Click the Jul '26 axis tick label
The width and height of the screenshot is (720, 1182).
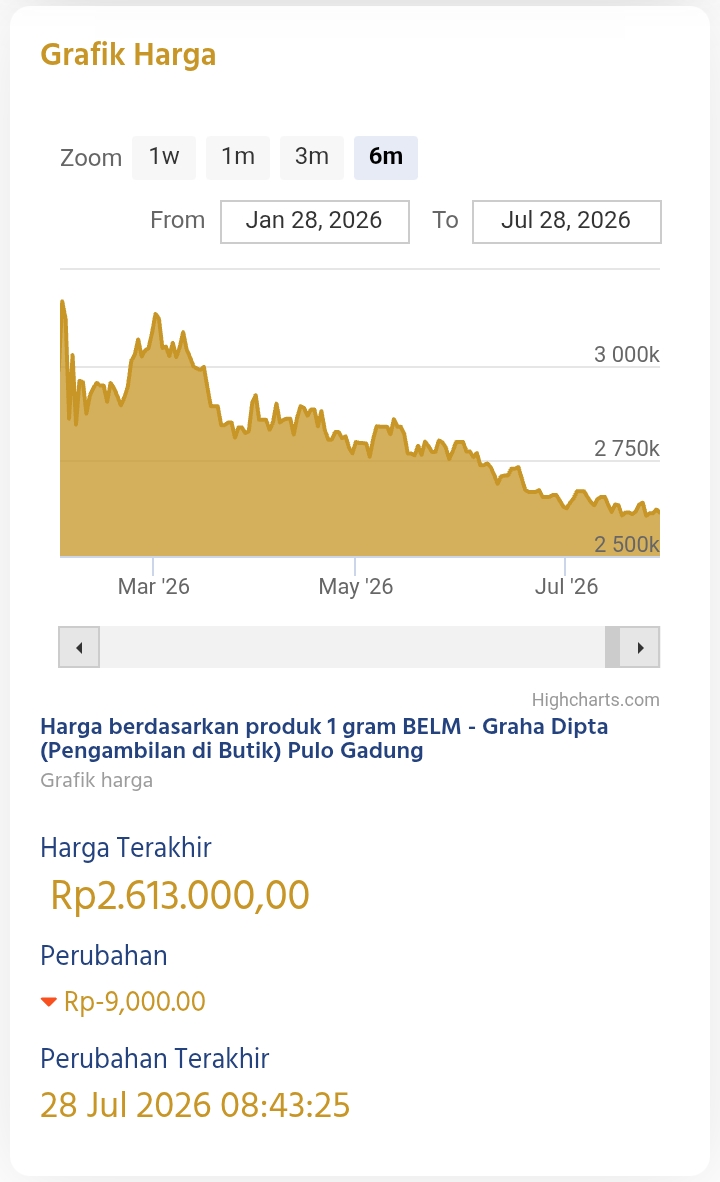pyautogui.click(x=566, y=586)
